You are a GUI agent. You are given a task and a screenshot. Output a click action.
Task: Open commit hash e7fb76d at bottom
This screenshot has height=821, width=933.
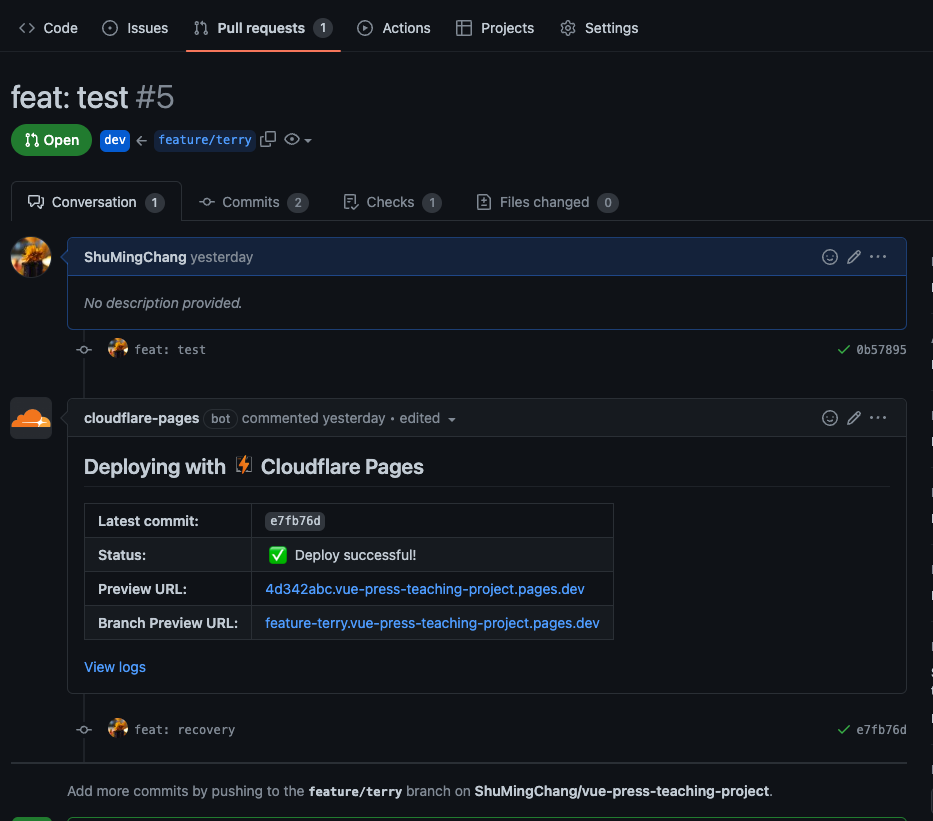pos(881,730)
